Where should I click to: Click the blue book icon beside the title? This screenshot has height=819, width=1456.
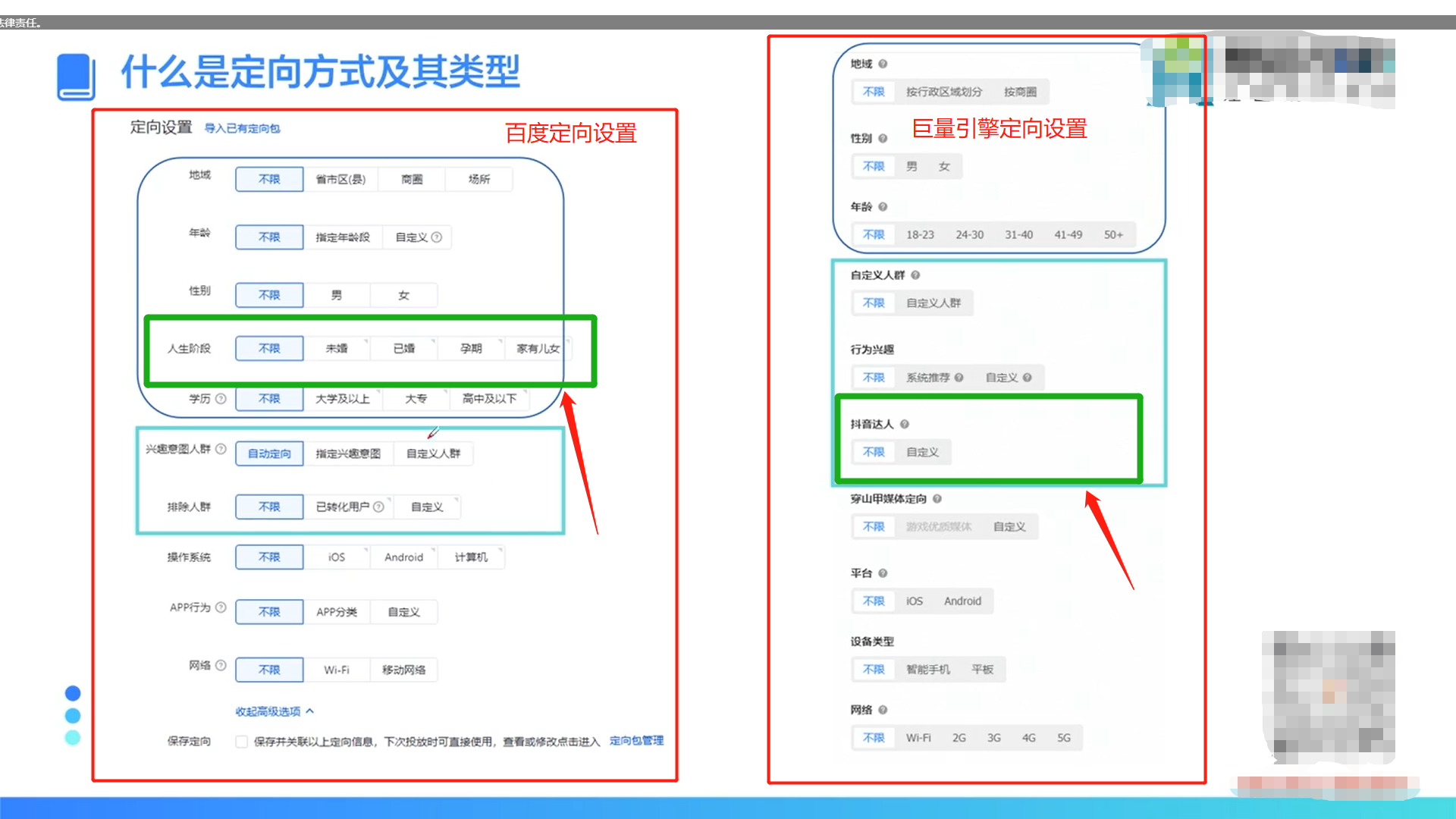pos(76,77)
